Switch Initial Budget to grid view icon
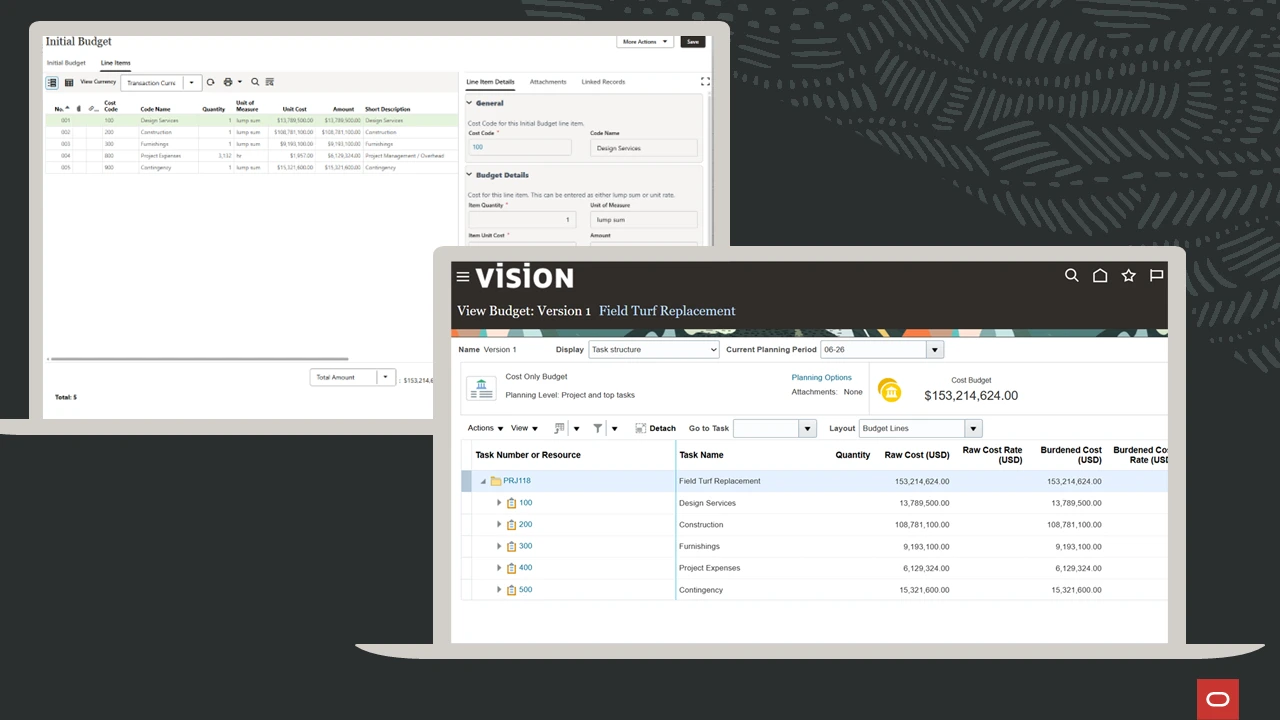The width and height of the screenshot is (1280, 720). point(69,82)
